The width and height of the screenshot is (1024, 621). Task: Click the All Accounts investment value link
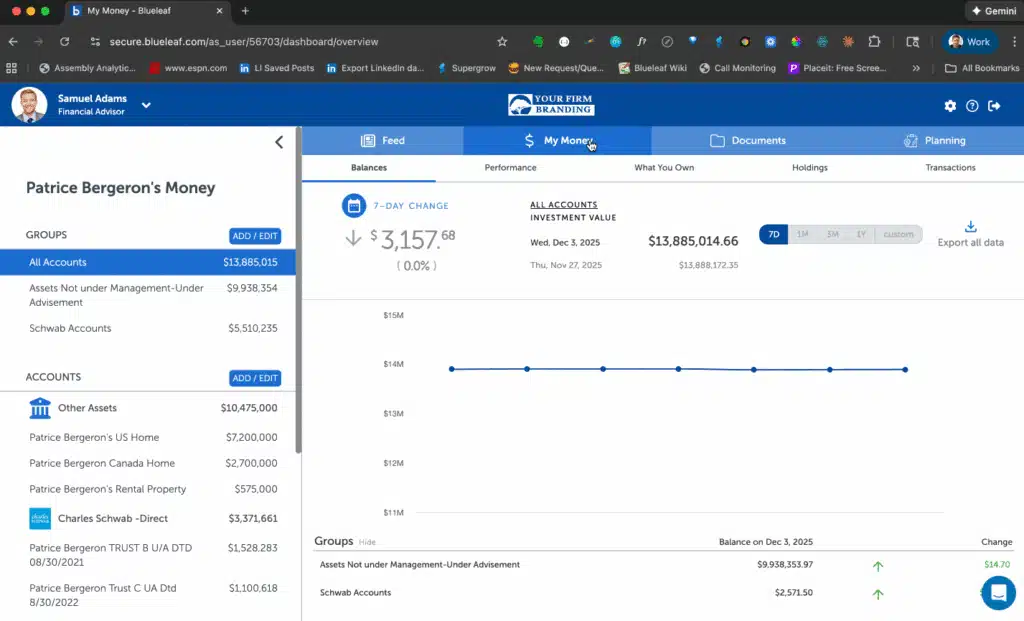pos(563,205)
